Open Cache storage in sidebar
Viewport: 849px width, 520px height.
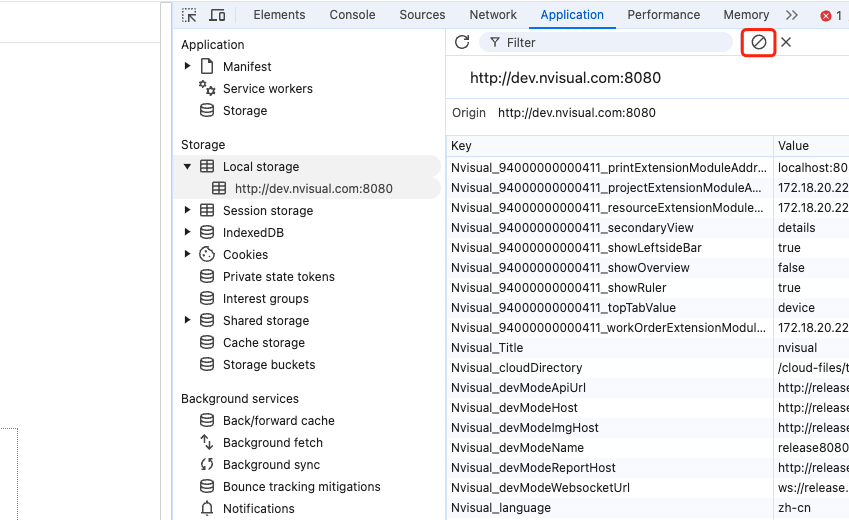263,343
